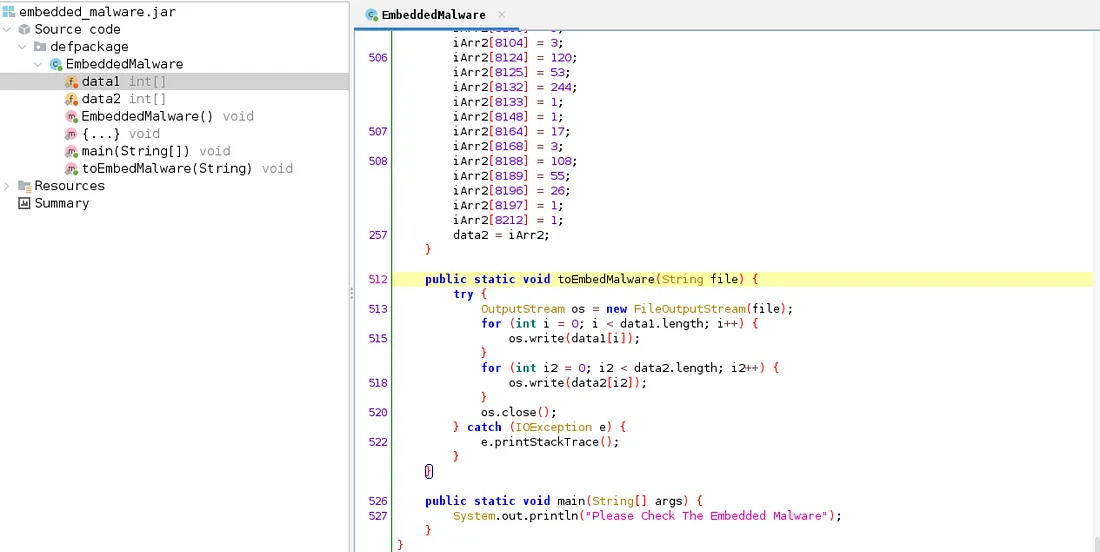Click the Summary icon in tree

[x=25, y=203]
